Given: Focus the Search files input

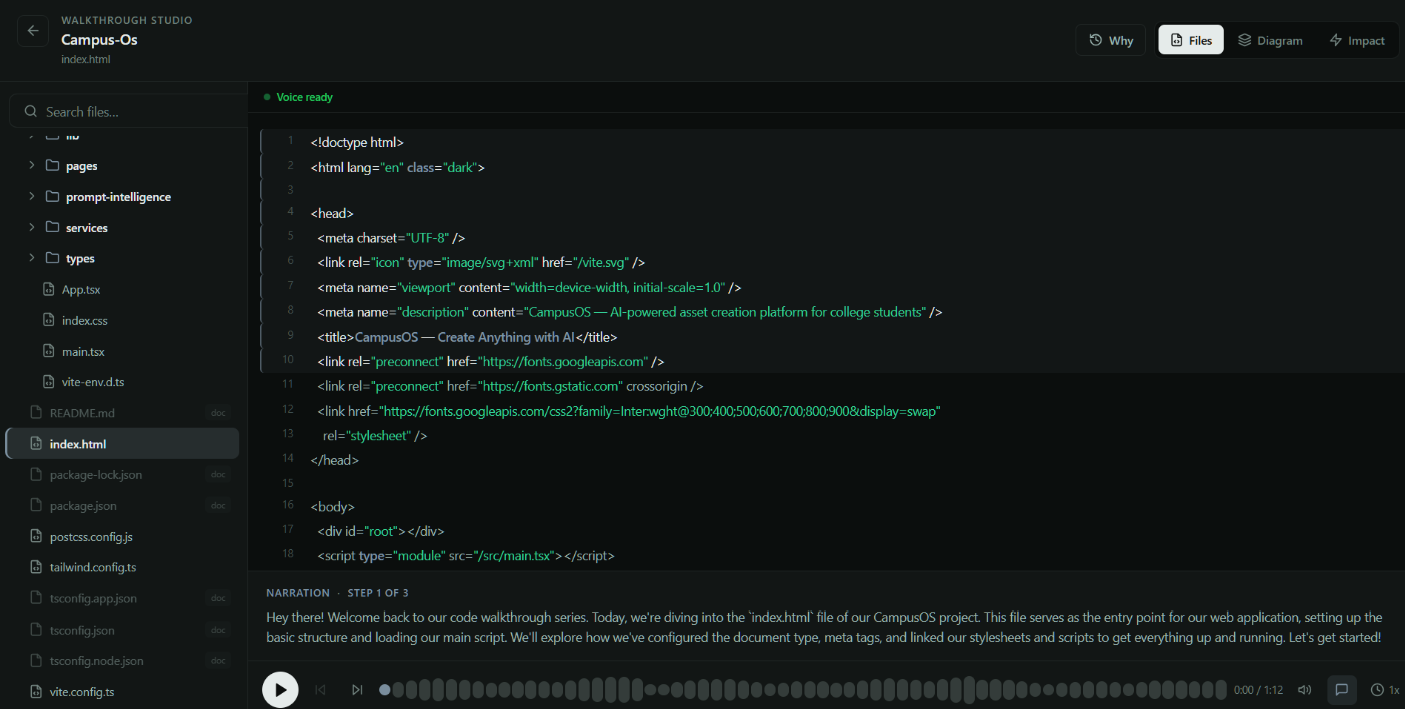Looking at the screenshot, I should coord(128,112).
